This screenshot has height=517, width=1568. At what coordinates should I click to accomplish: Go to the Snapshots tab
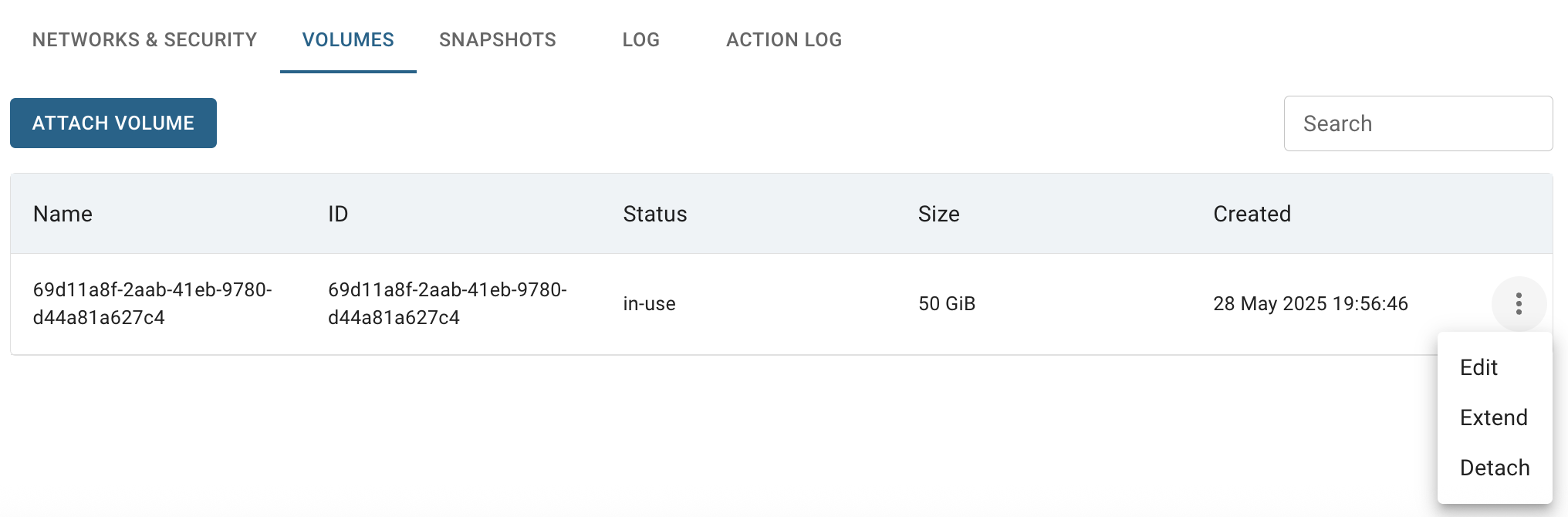pos(498,39)
